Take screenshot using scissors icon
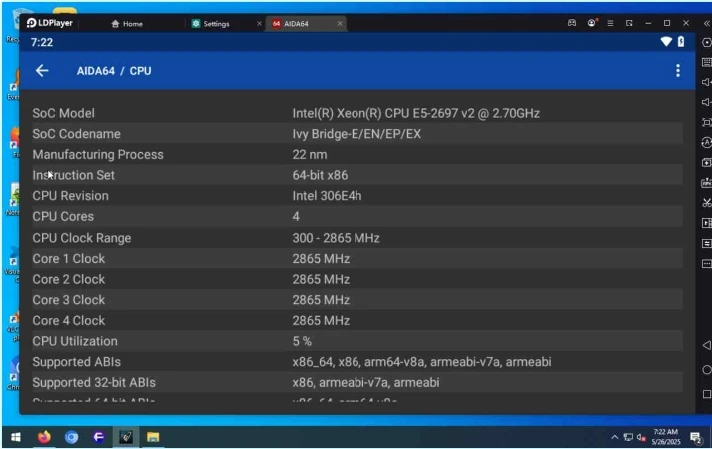 coord(707,203)
